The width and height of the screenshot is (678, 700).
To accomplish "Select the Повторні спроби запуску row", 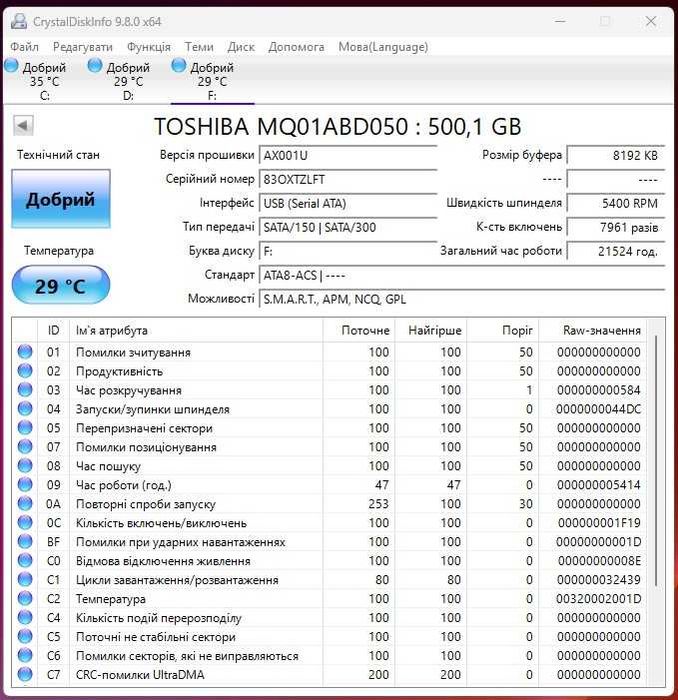I will 329,504.
